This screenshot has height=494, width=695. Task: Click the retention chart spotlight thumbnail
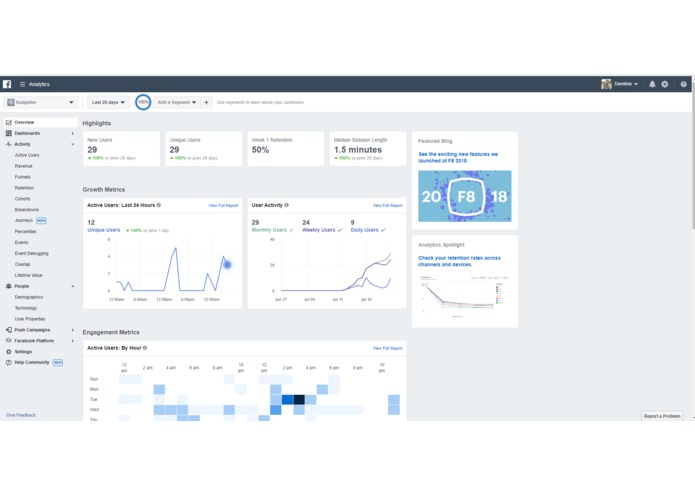(x=465, y=296)
